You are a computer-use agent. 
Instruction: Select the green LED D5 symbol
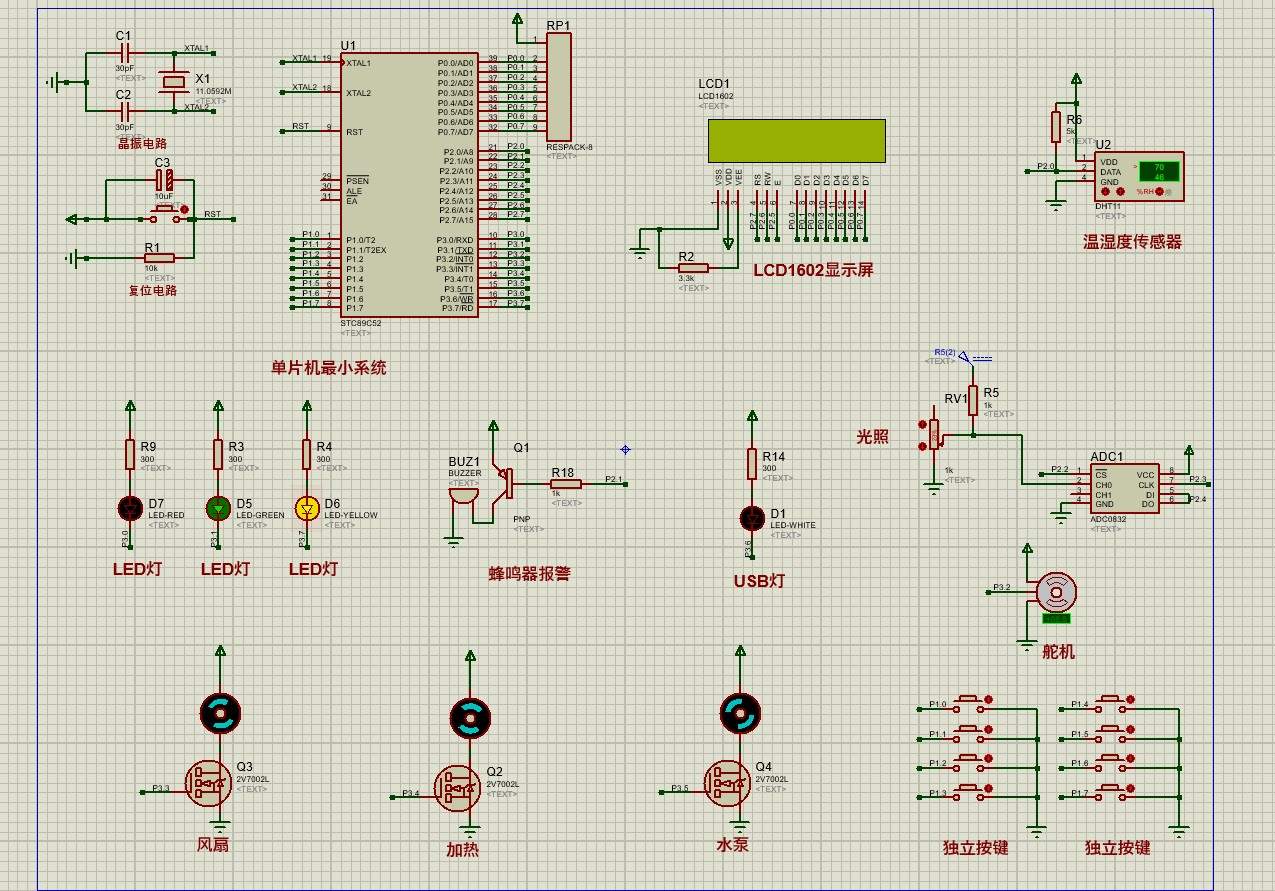click(218, 509)
